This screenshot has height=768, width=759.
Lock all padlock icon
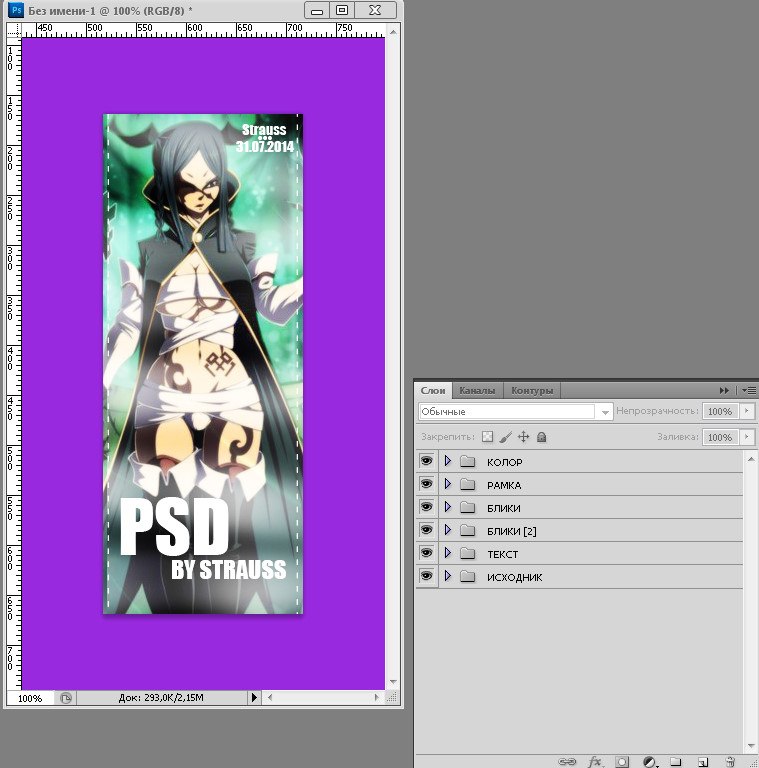tap(541, 436)
